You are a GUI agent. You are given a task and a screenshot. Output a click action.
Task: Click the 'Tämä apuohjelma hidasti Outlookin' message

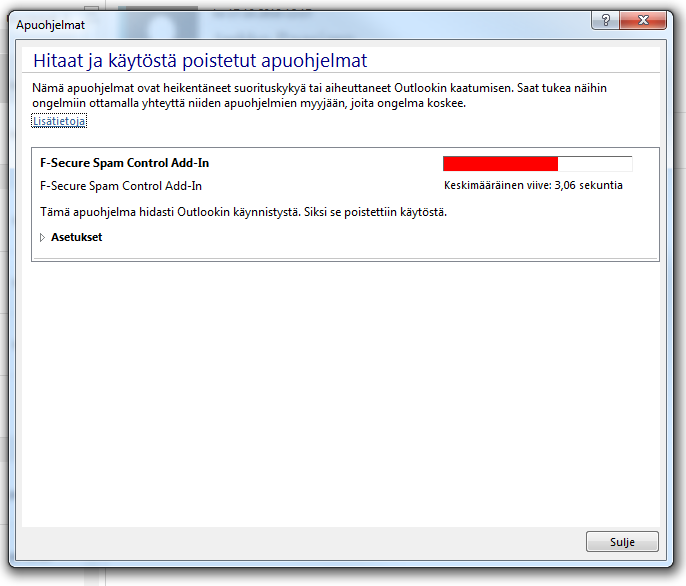(243, 212)
